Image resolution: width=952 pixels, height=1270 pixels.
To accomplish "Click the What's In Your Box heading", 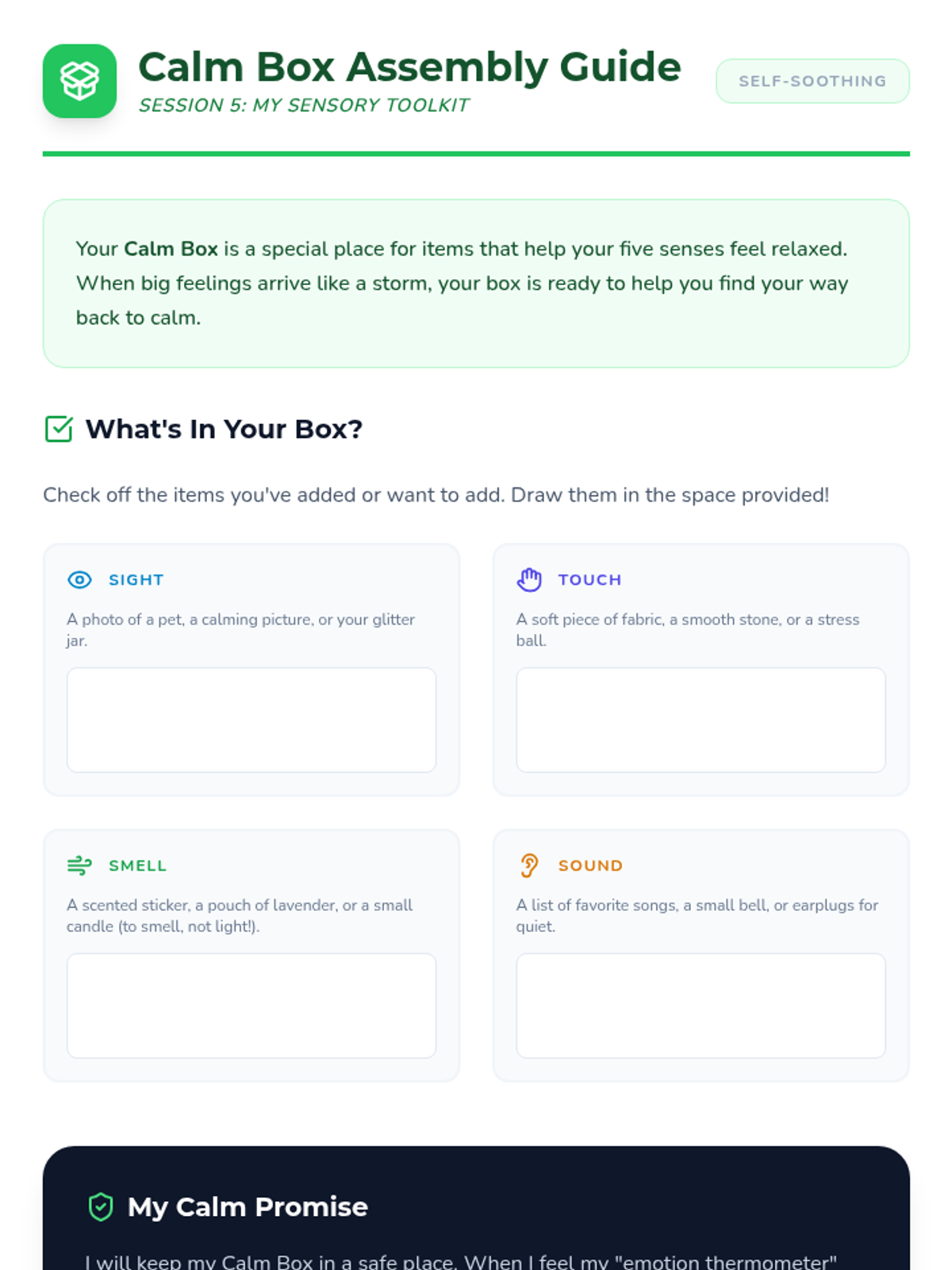I will click(224, 429).
